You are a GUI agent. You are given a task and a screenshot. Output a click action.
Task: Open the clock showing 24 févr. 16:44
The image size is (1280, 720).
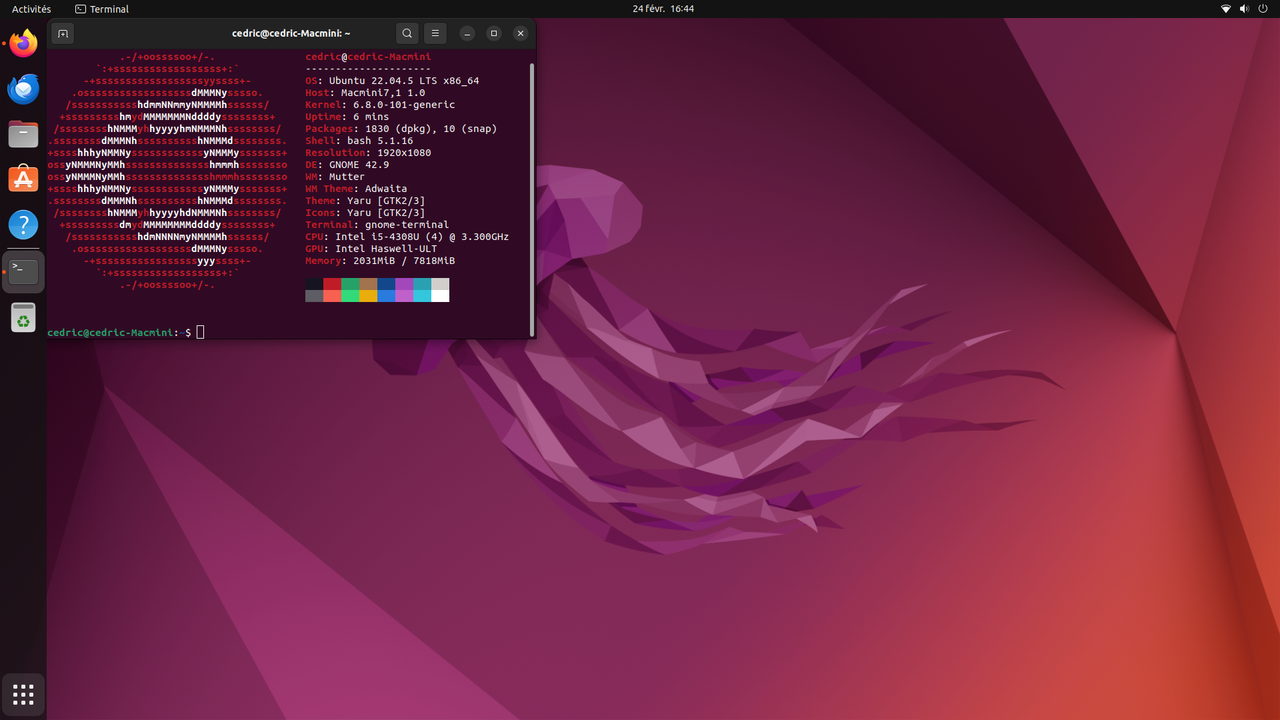click(663, 9)
